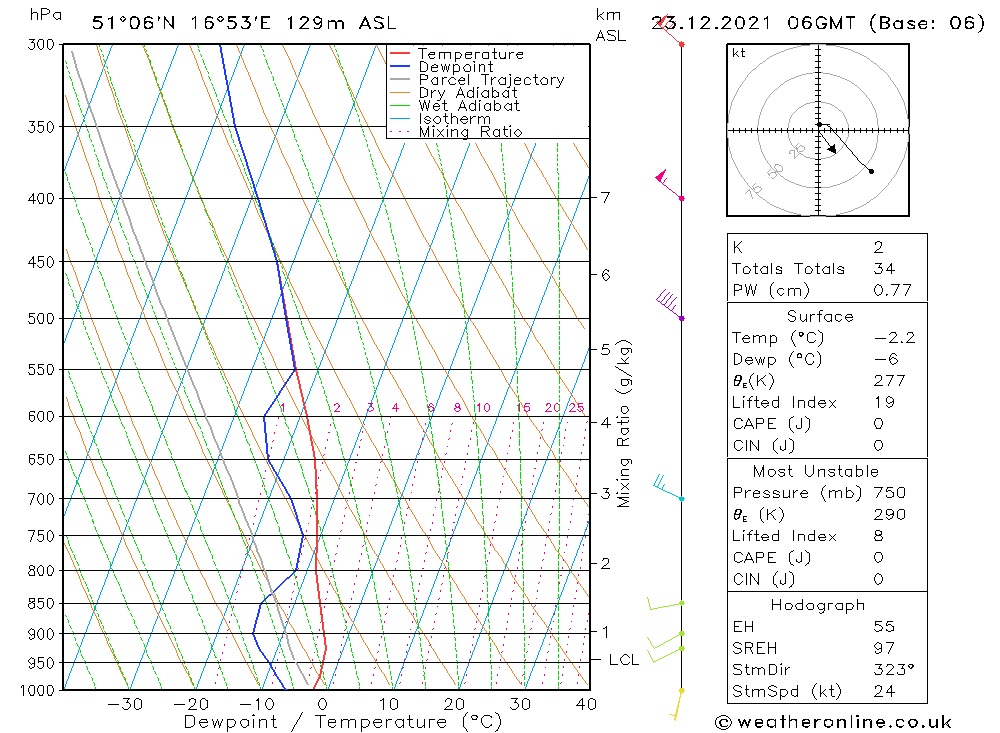
Task: Click the 'Parcel Trajectory' legend entry
Action: (x=491, y=80)
